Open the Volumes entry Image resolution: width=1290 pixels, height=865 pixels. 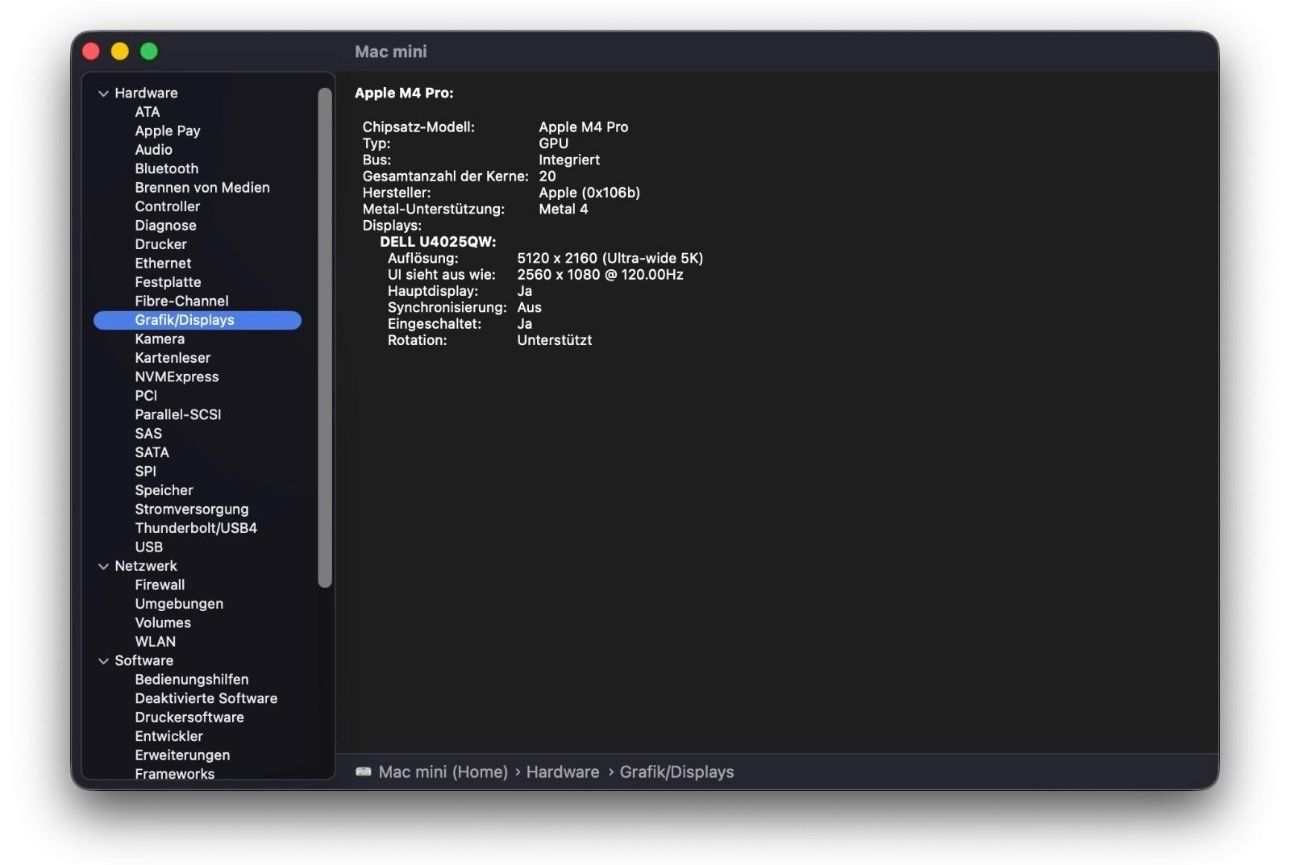163,623
